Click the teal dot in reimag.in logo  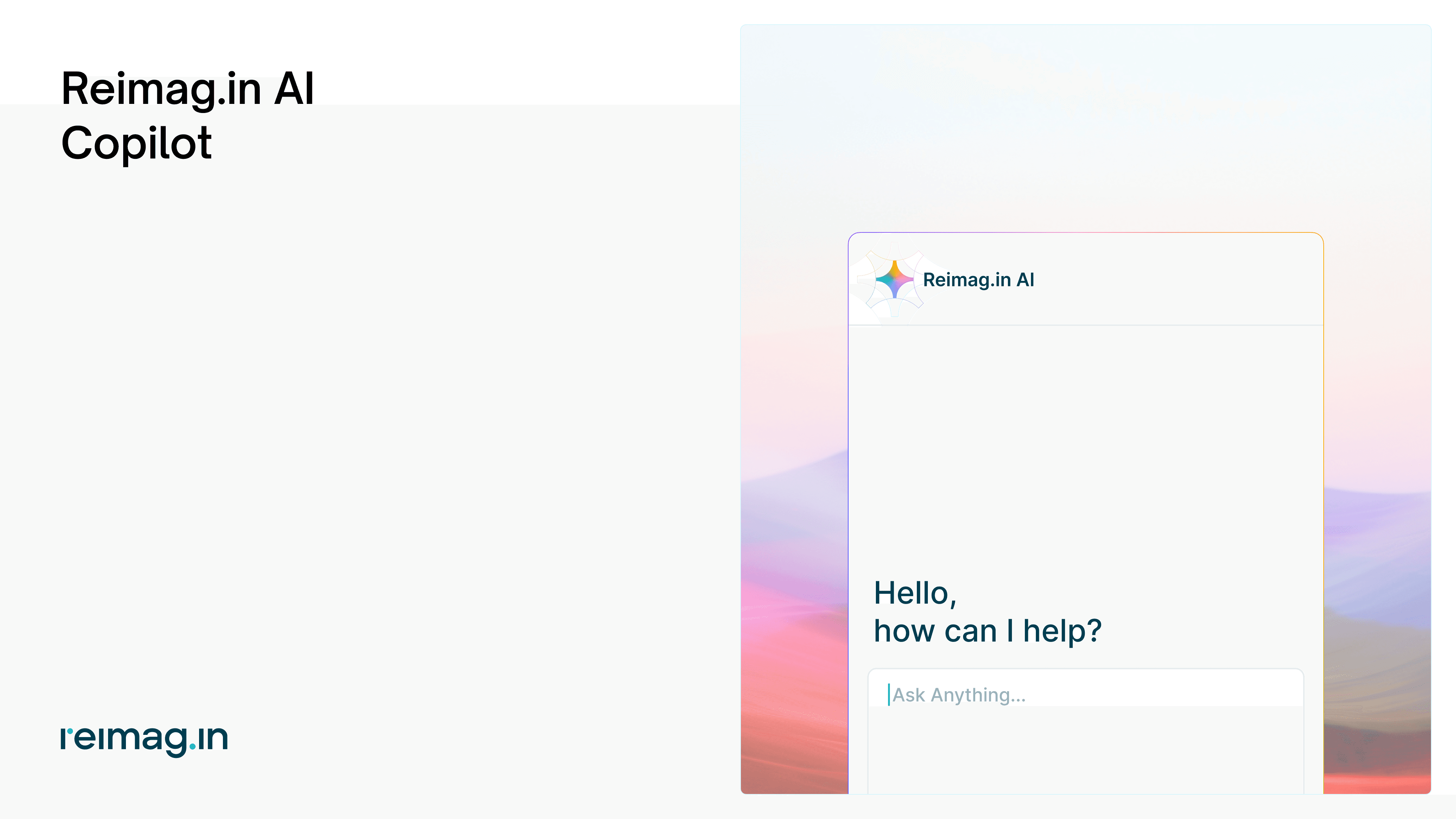193,747
